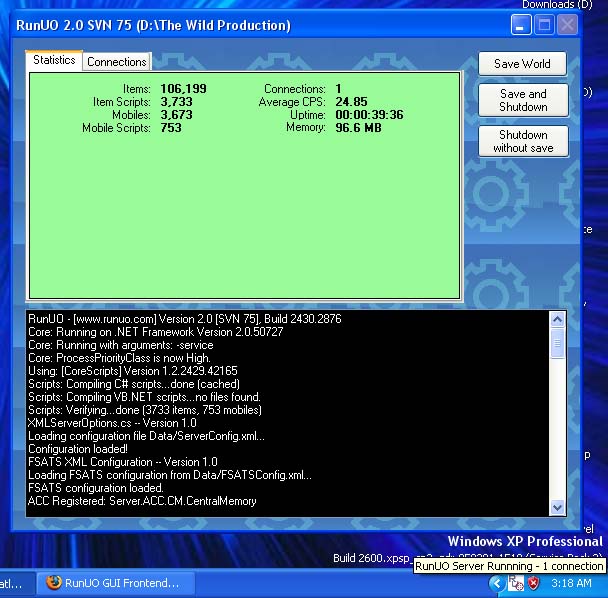The image size is (608, 598).
Task: Click the console scrollbar up arrow
Action: [557, 320]
